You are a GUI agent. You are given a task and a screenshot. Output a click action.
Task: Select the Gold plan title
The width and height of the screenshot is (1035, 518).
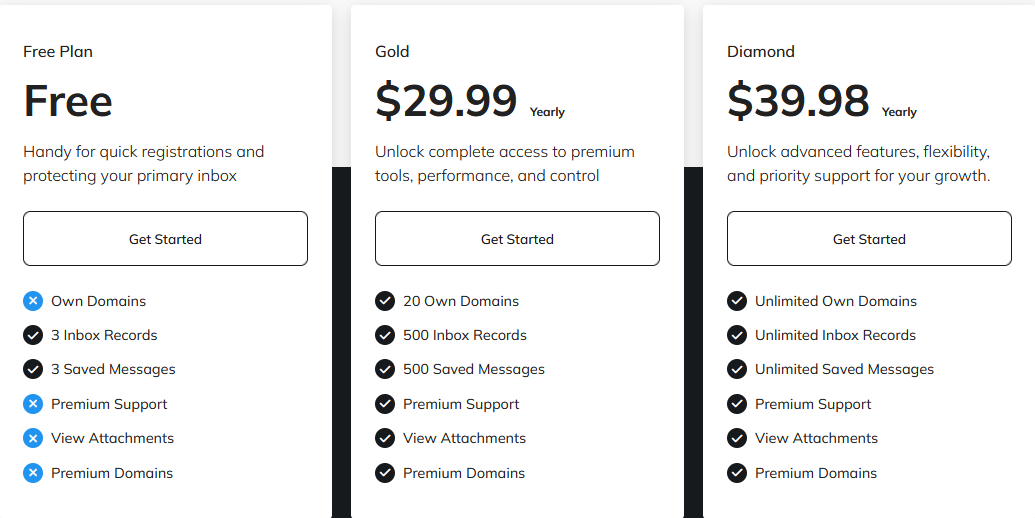click(x=392, y=52)
